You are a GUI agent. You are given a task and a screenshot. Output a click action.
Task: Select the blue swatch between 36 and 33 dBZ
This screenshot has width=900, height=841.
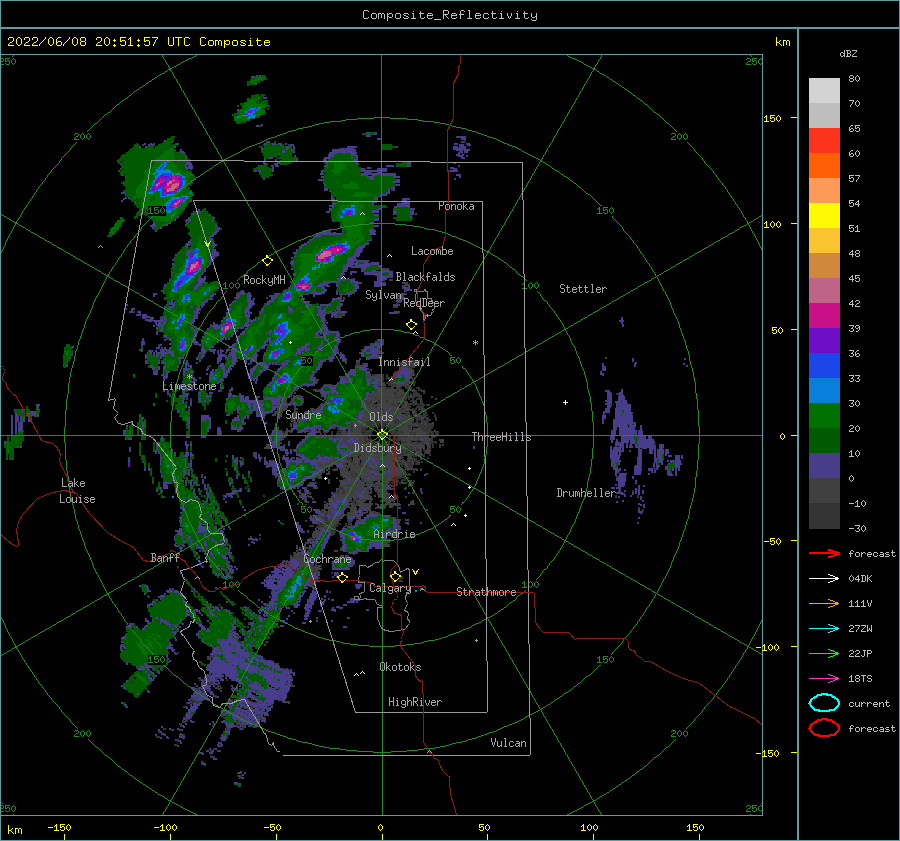pos(824,366)
